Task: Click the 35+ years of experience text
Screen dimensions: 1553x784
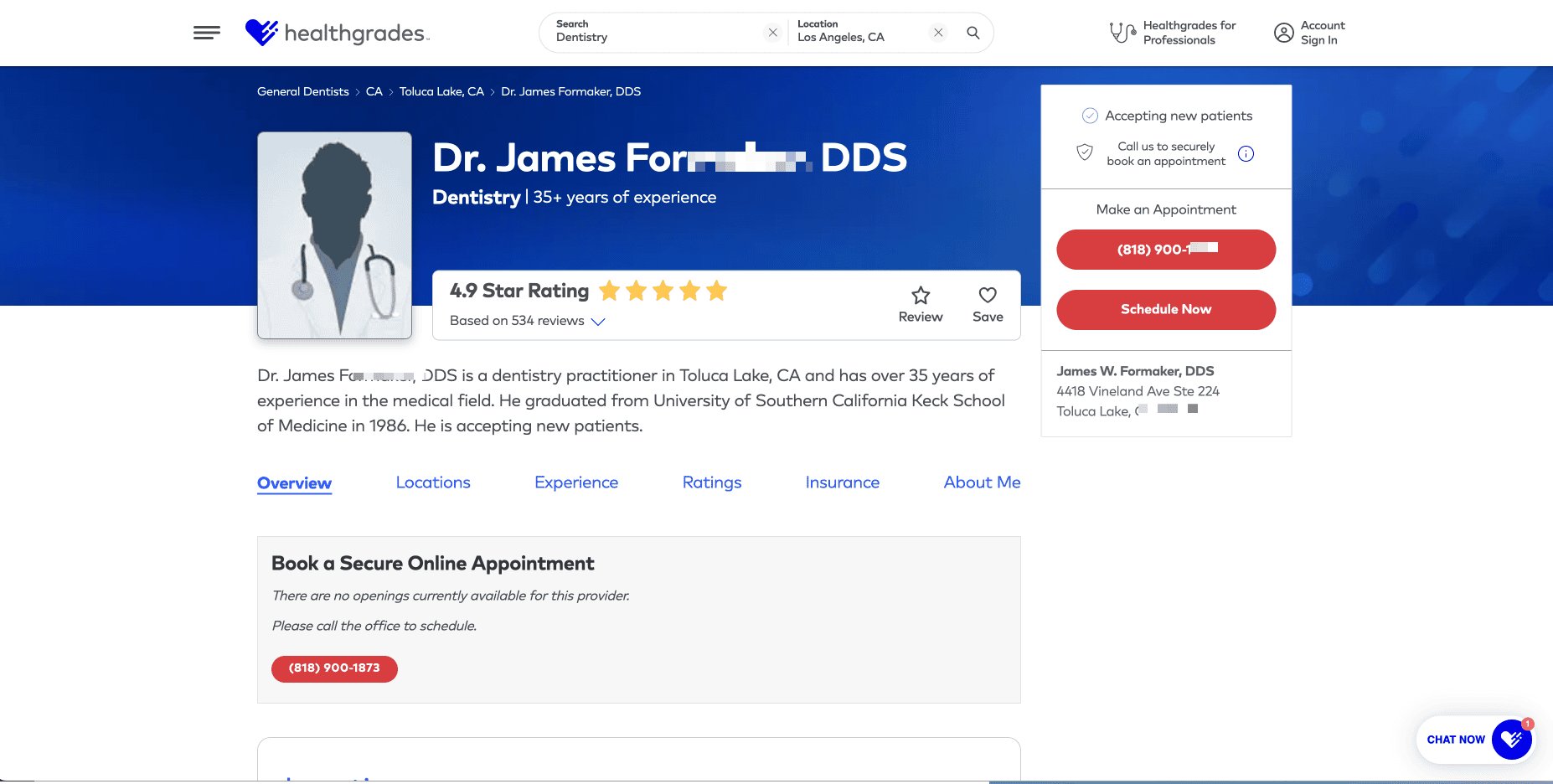Action: [x=625, y=198]
